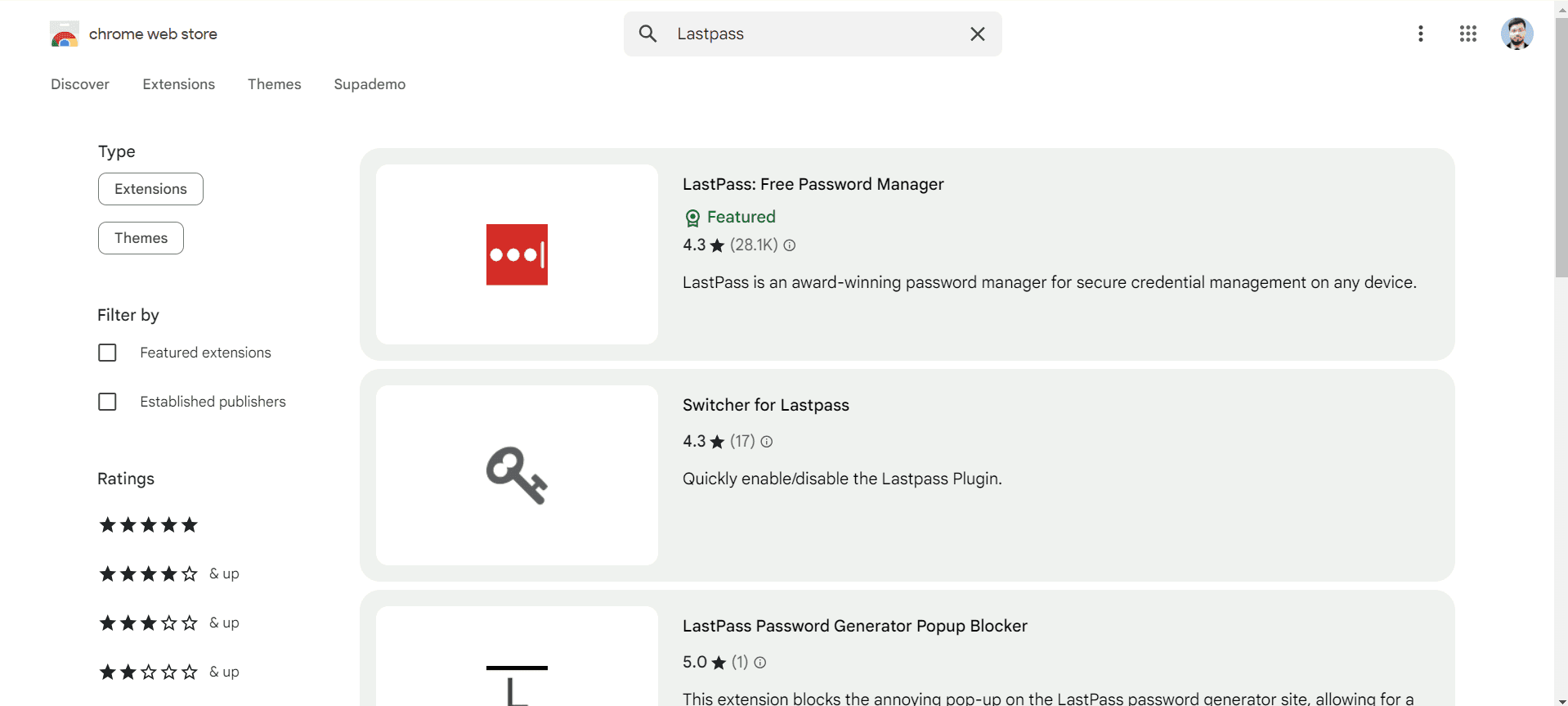Open LastPass: Free Password Manager listing

pos(813,184)
